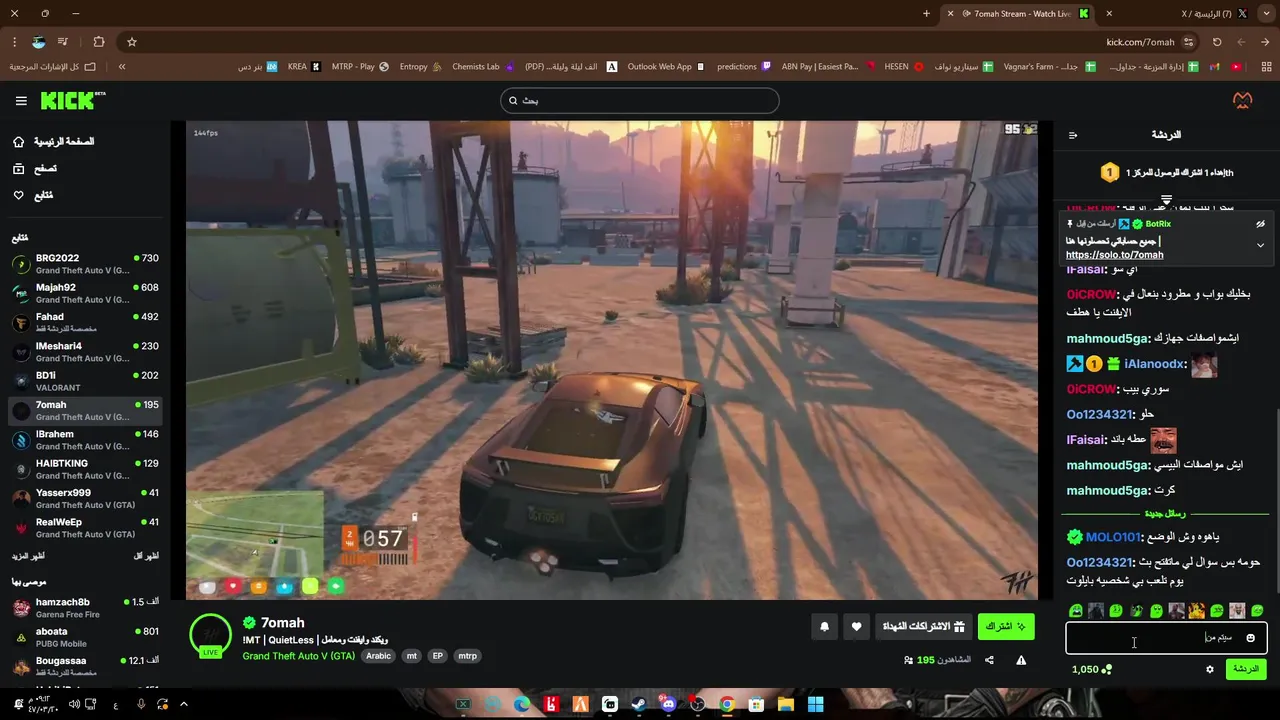This screenshot has width=1280, height=720.
Task: Open chat settings gear icon
Action: coord(1210,669)
